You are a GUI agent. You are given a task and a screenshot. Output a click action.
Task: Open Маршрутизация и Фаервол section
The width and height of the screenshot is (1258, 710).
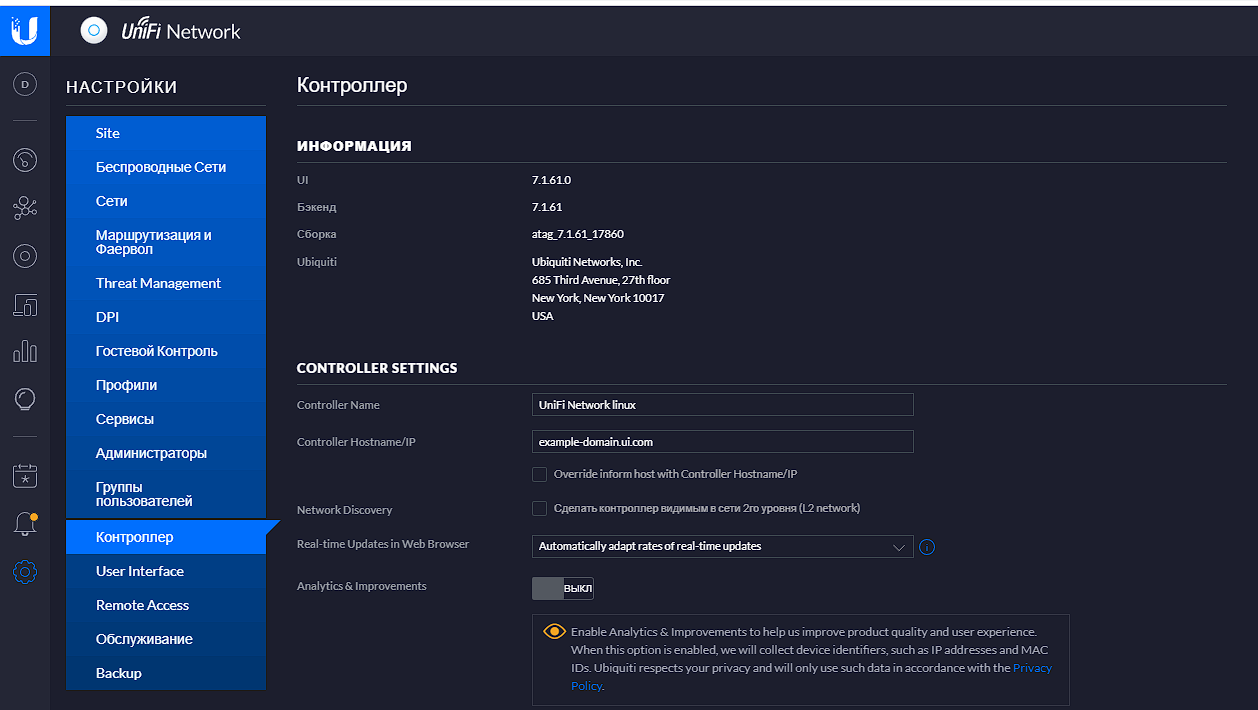166,242
